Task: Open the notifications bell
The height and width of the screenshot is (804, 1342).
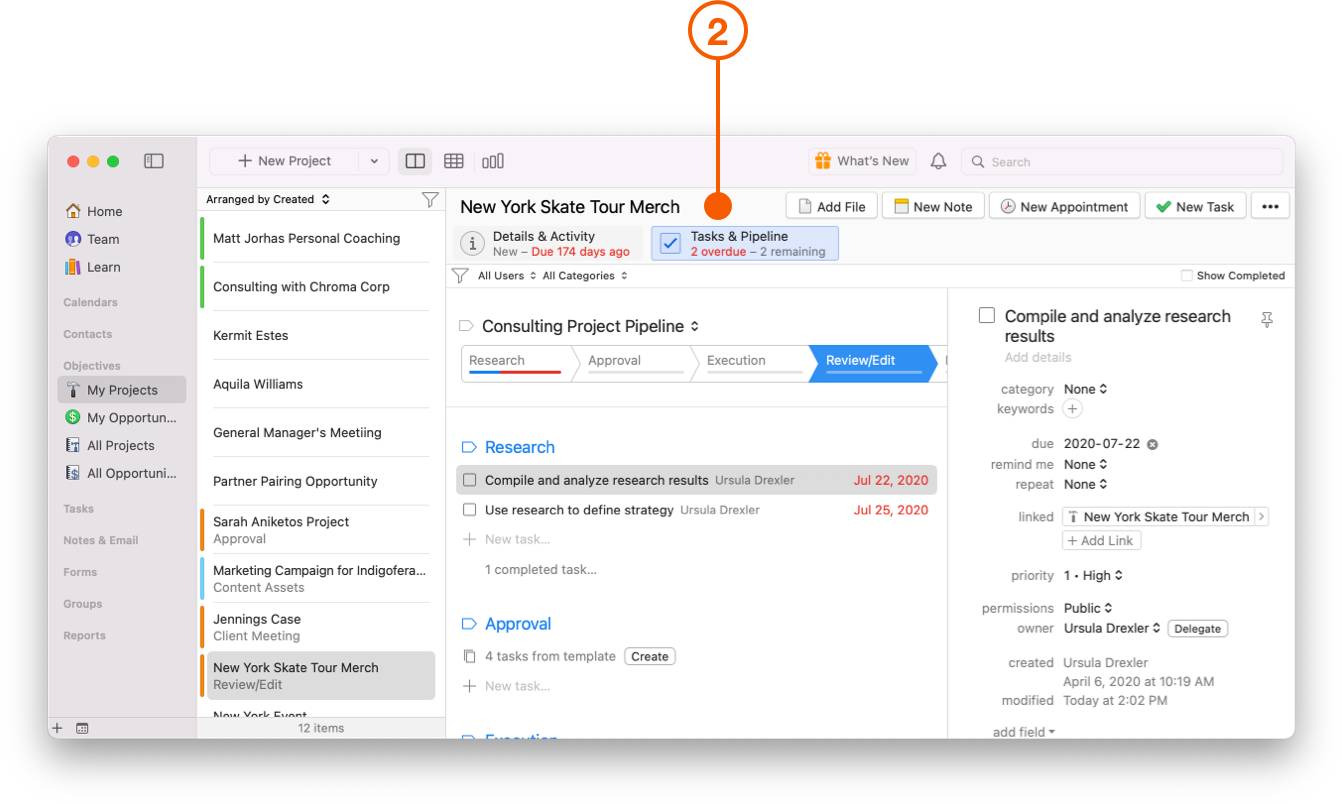Action: (938, 160)
